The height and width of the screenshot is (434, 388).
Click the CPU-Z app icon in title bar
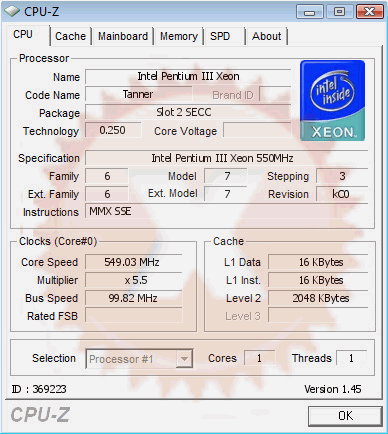coord(12,12)
